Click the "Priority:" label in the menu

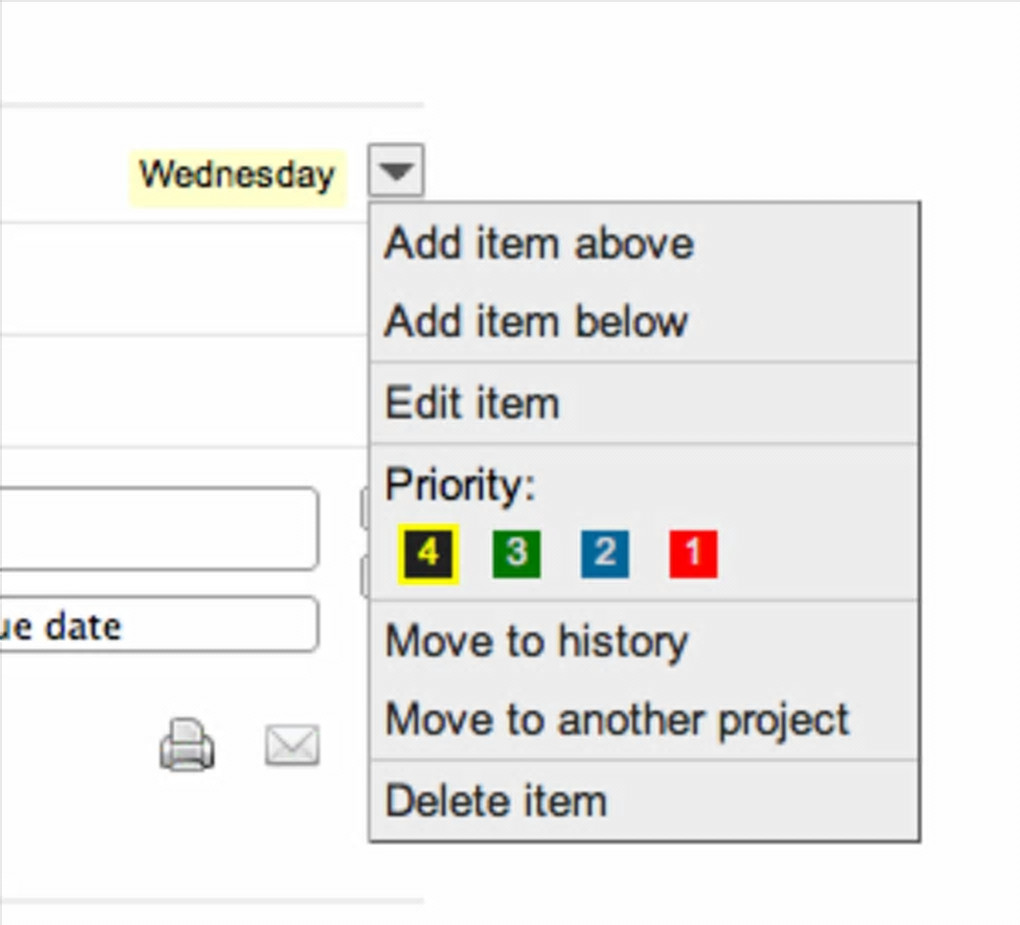coord(460,485)
